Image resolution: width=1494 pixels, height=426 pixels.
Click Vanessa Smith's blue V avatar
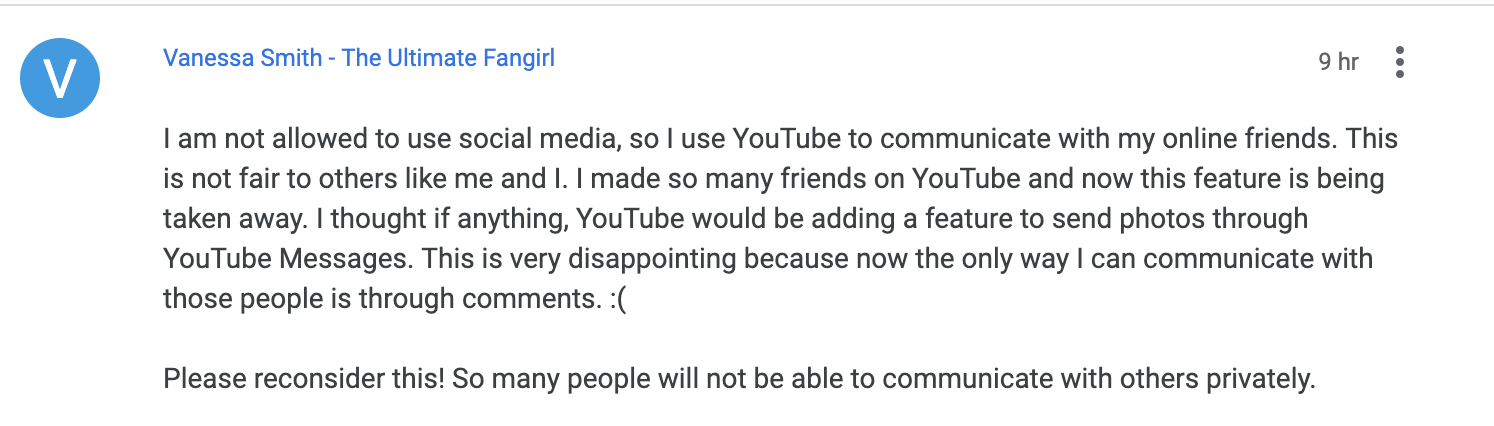(x=60, y=78)
